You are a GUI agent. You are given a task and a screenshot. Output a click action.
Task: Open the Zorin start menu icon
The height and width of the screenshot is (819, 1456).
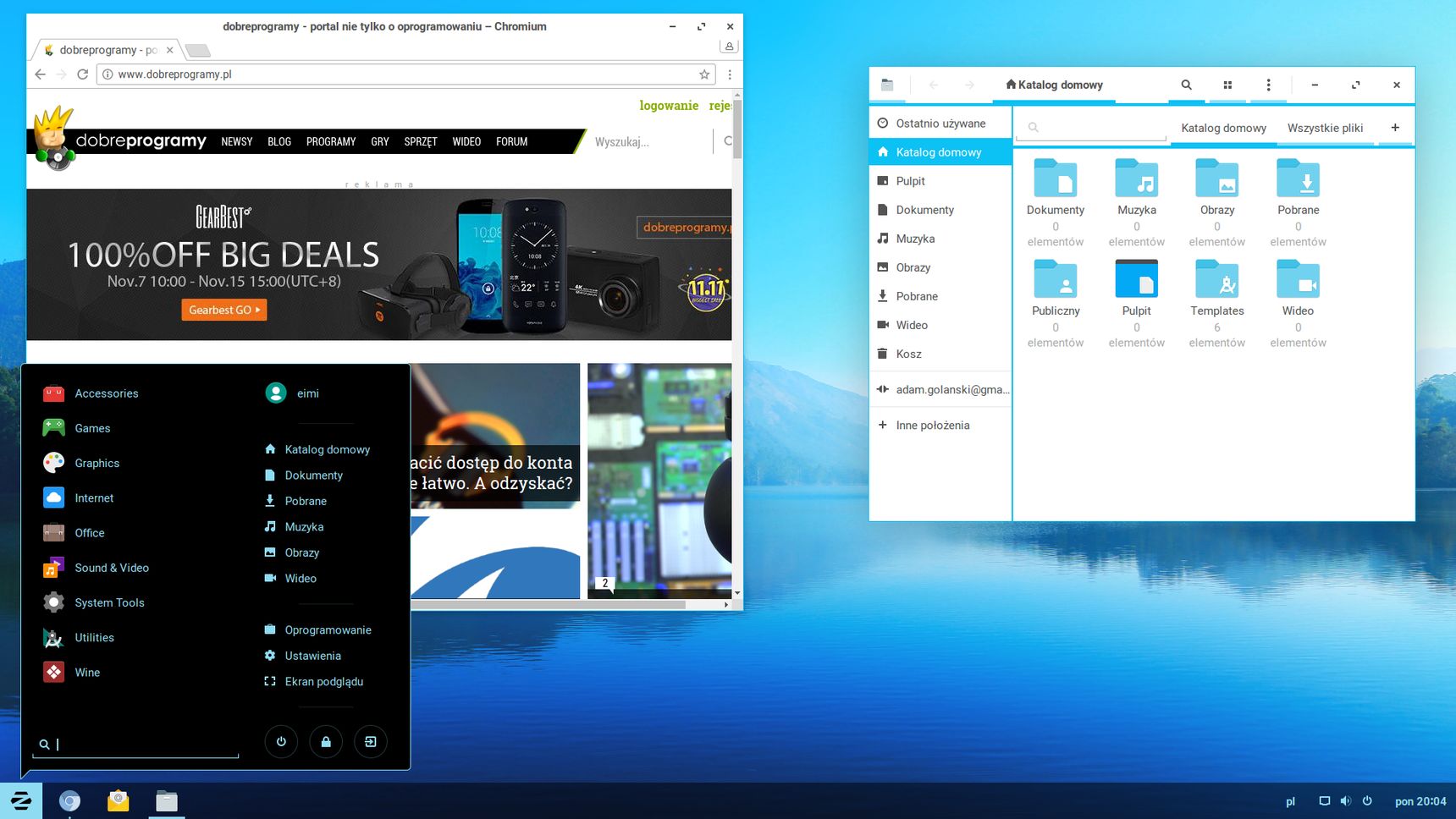[x=21, y=800]
